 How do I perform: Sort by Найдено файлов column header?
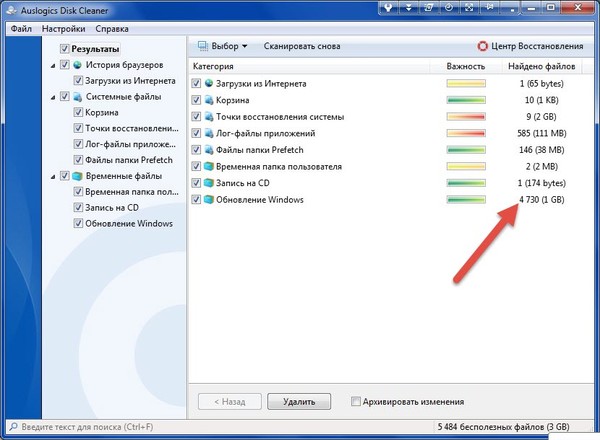[541, 67]
